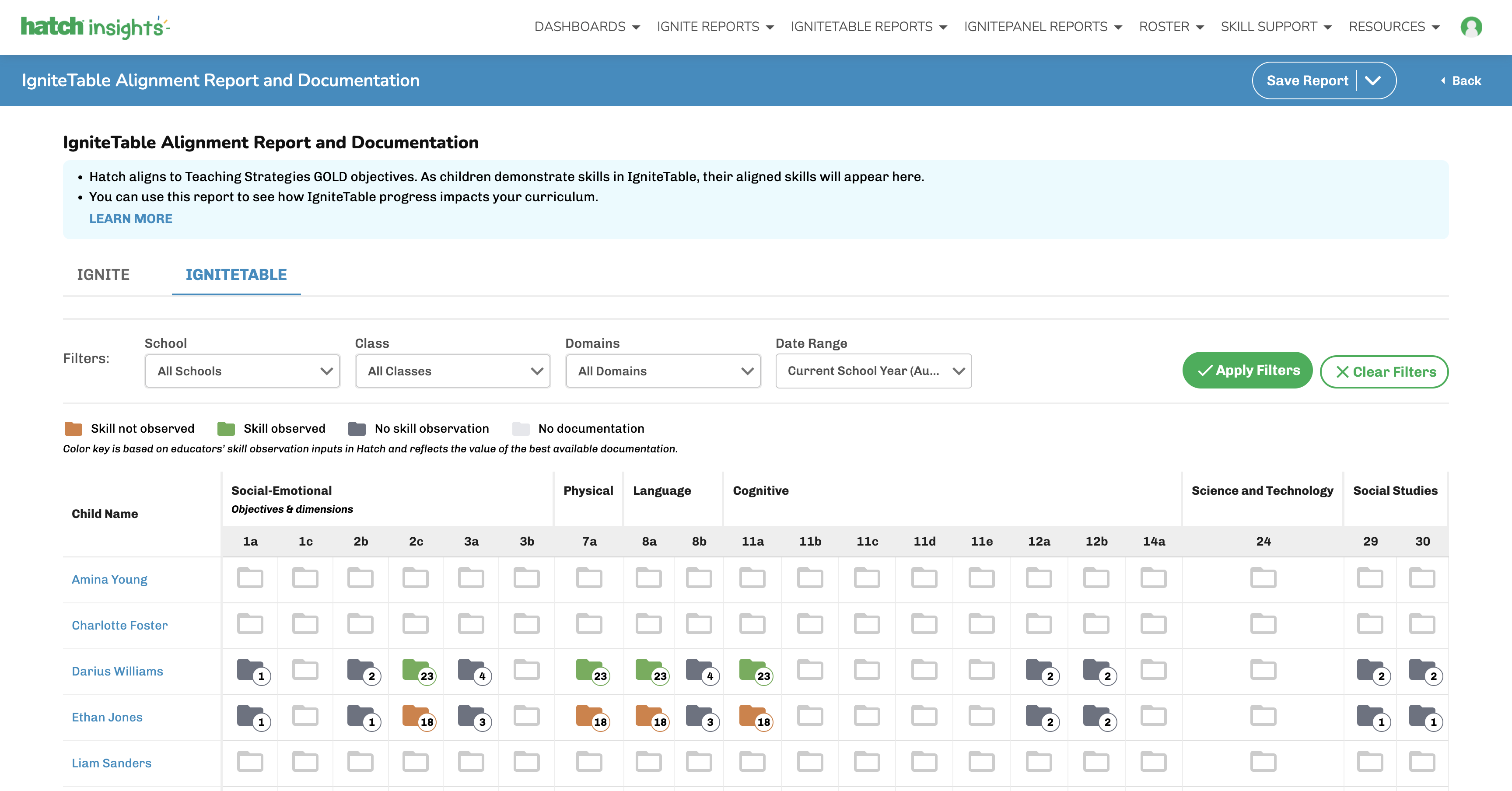Open the Ignite Reports menu
1512x791 pixels.
pyautogui.click(x=715, y=26)
